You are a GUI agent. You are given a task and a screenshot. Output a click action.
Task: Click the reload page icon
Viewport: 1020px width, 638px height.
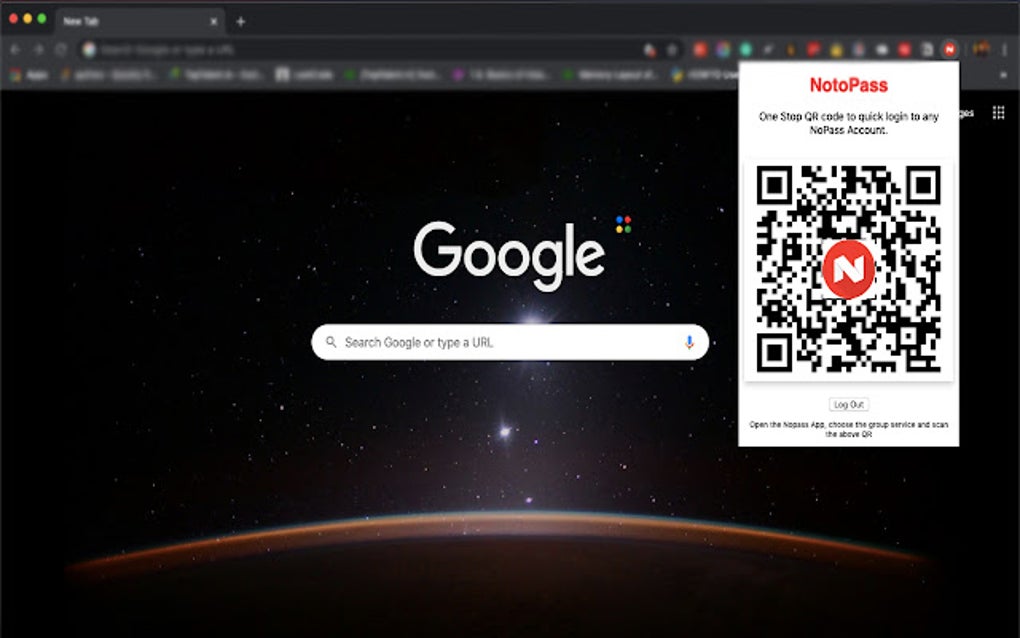point(60,49)
